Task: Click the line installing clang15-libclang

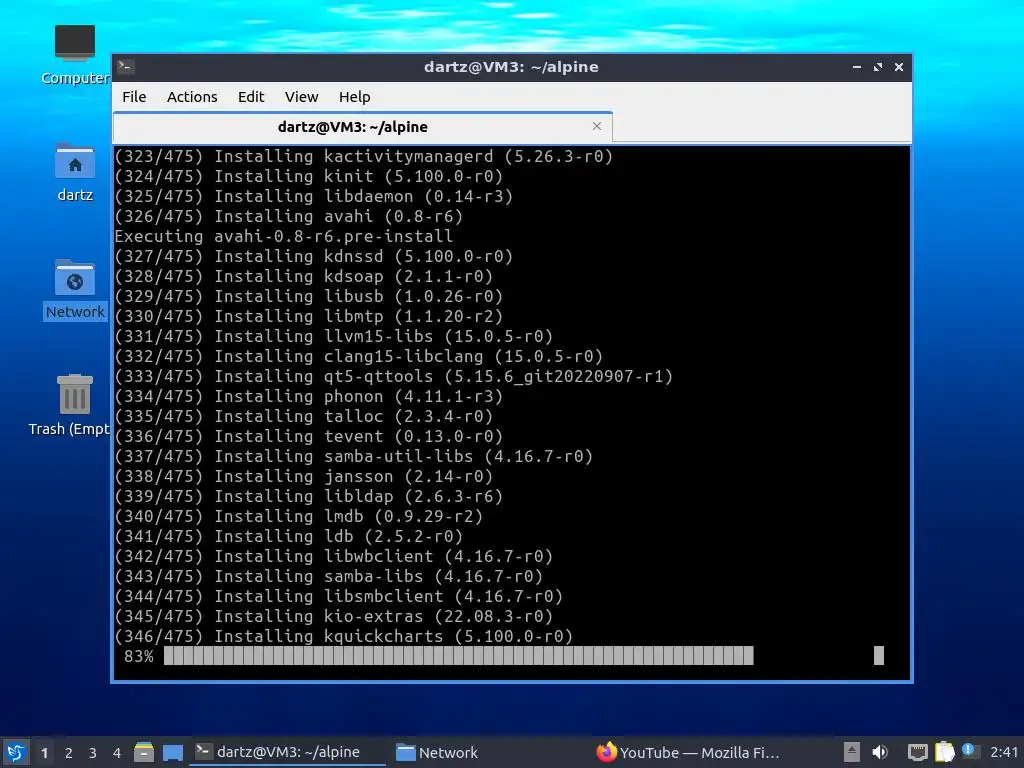Action: [x=359, y=356]
